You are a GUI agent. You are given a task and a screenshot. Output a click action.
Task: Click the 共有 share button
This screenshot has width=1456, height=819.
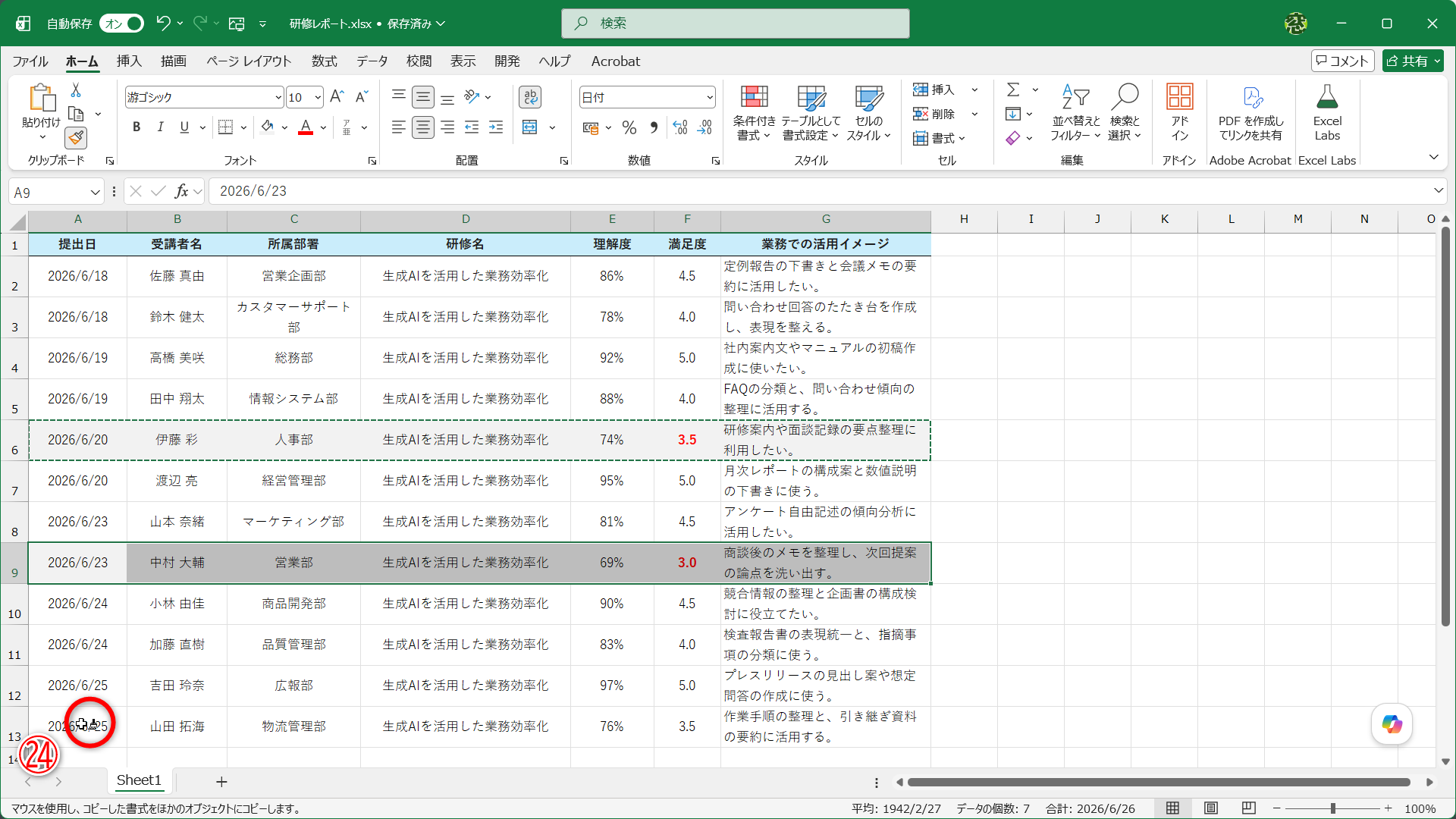[x=1413, y=61]
